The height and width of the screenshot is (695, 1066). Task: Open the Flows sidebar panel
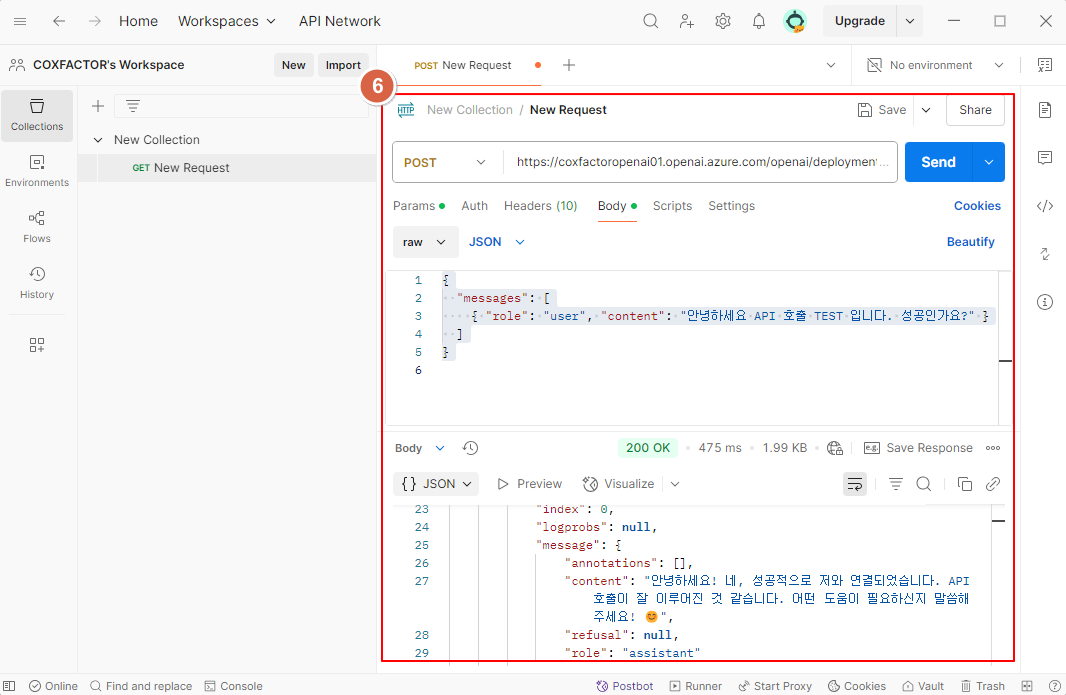click(x=37, y=227)
